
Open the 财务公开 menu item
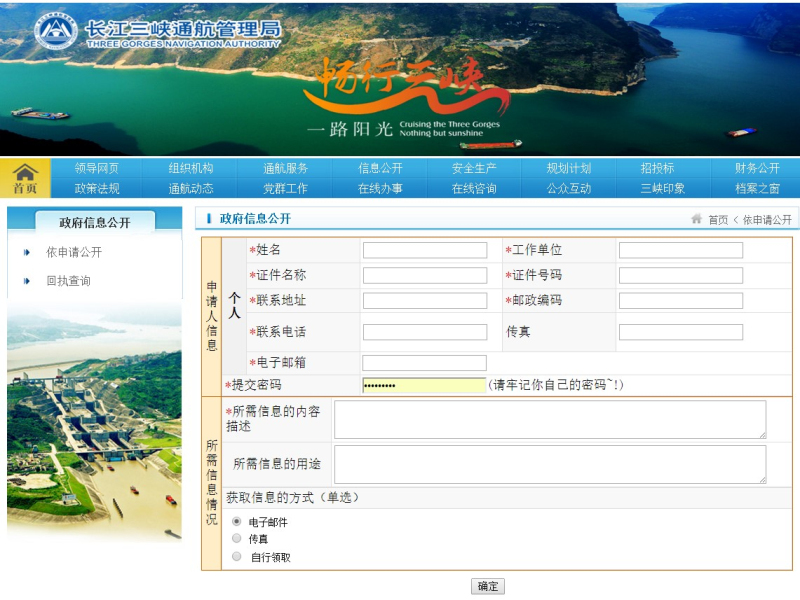[x=757, y=168]
